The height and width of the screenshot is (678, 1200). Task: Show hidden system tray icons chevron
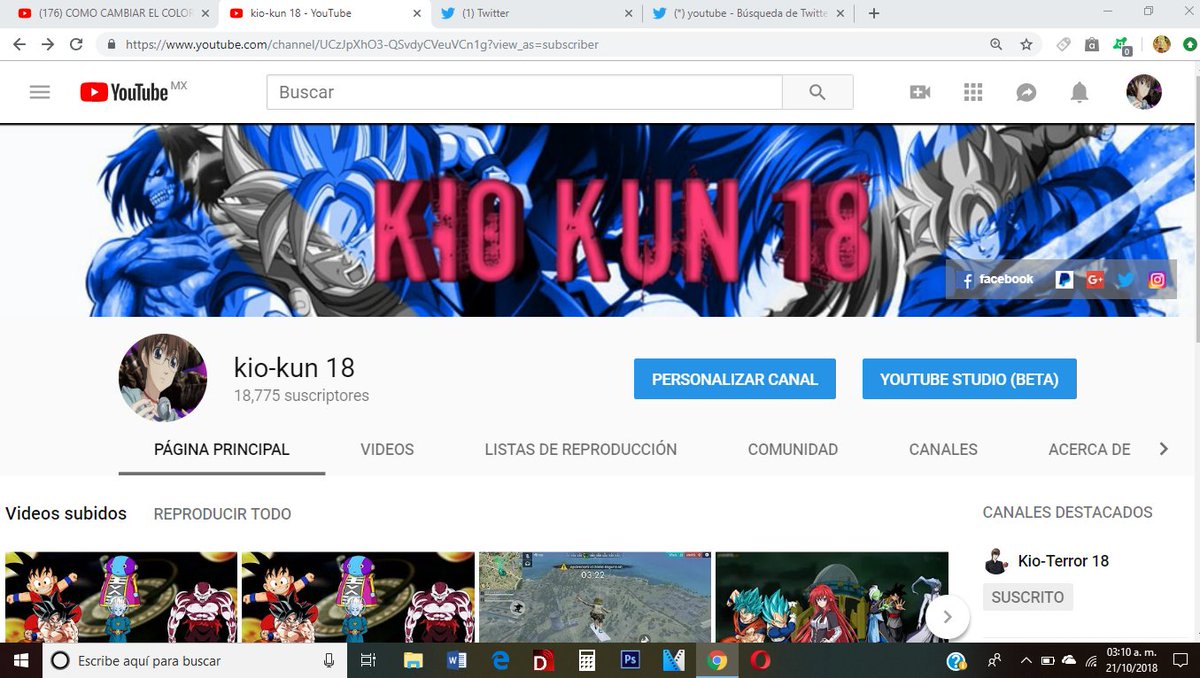pyautogui.click(x=1027, y=660)
